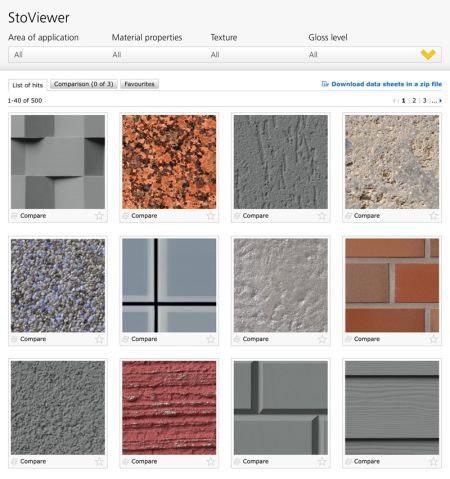Go to results page 2
Image resolution: width=450 pixels, height=479 pixels.
(x=414, y=100)
